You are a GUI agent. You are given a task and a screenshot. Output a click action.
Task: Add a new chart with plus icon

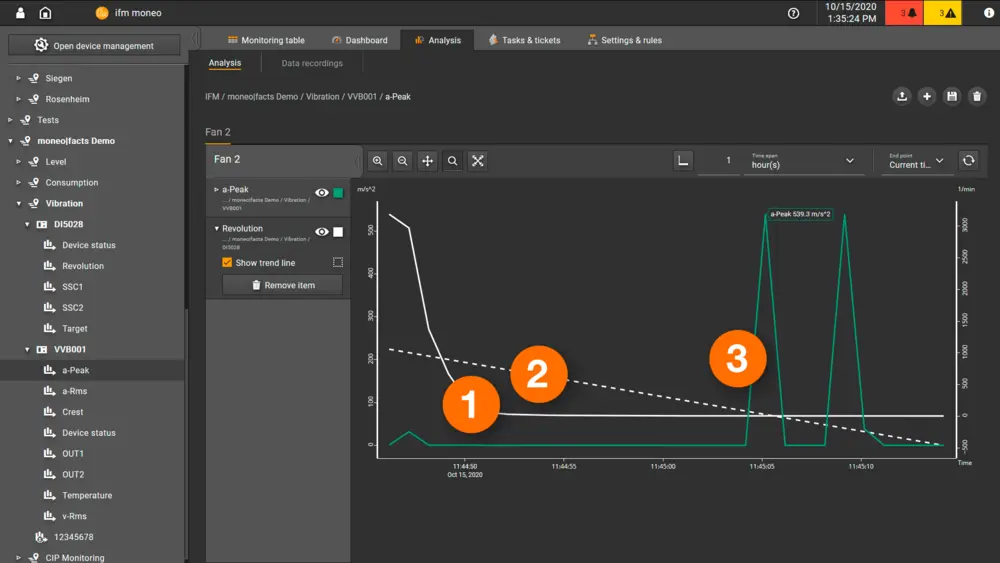[927, 96]
